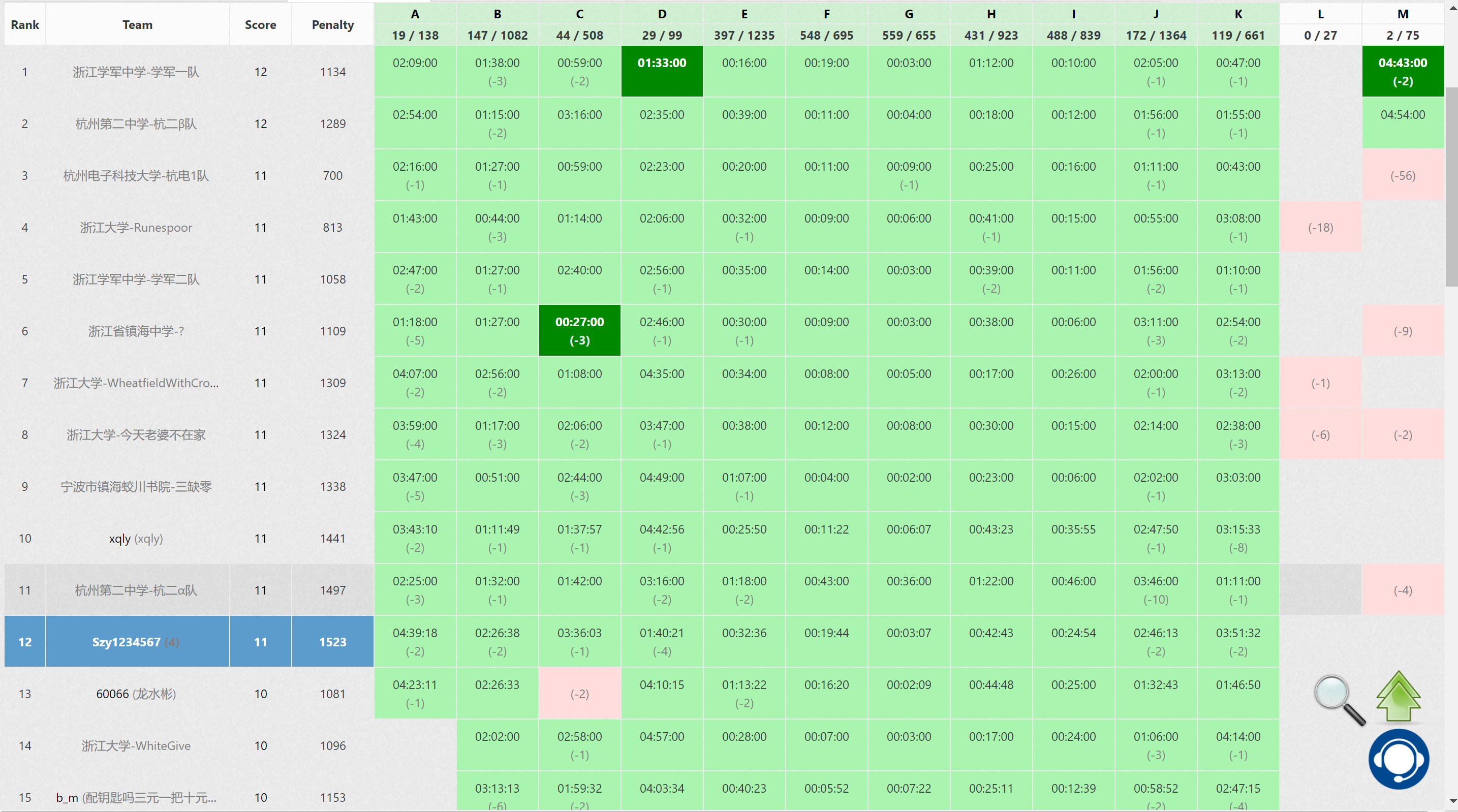
Task: Click dark green cell 00:27:00 in column C
Action: click(579, 330)
